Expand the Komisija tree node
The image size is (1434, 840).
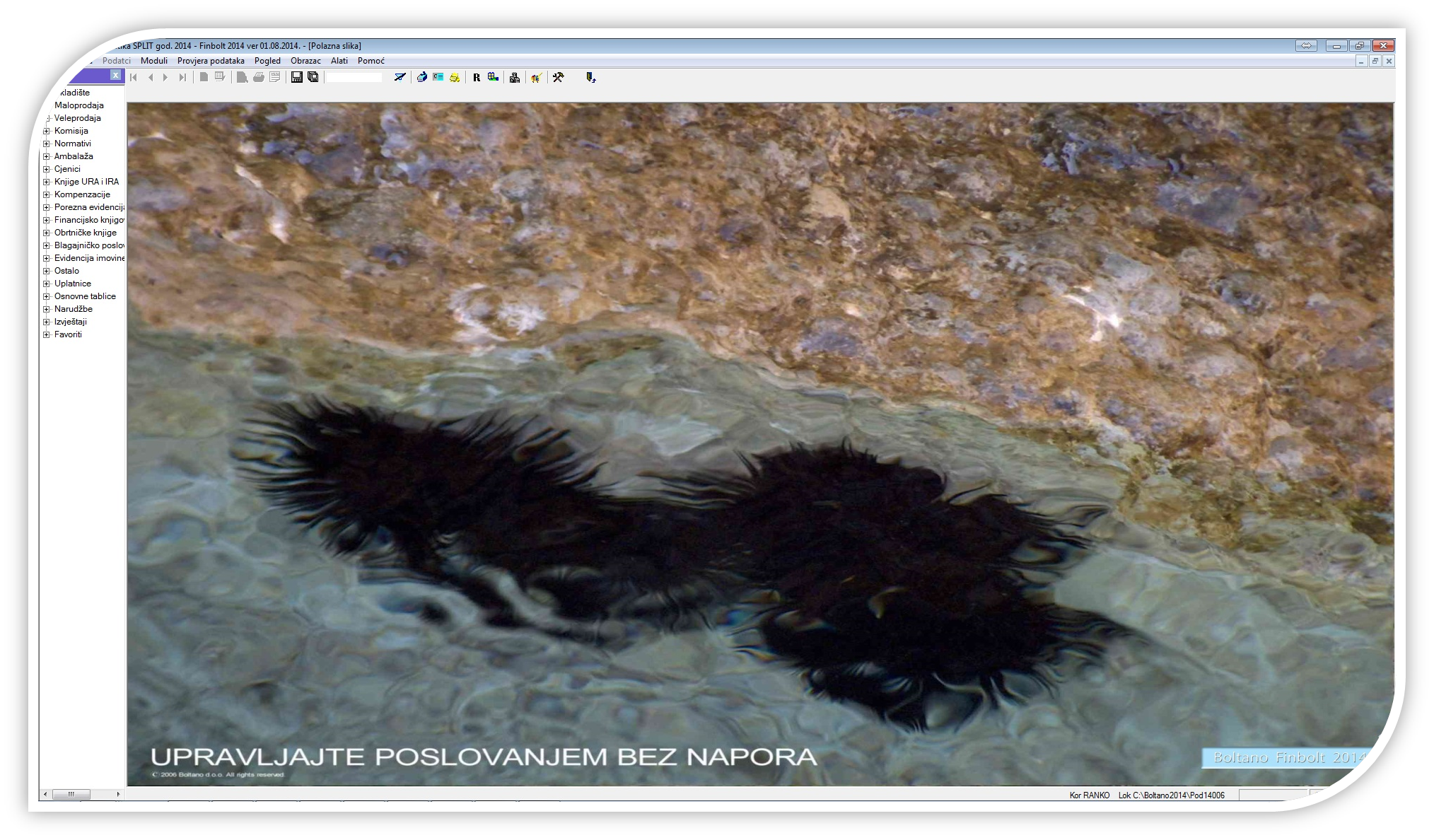click(x=47, y=131)
